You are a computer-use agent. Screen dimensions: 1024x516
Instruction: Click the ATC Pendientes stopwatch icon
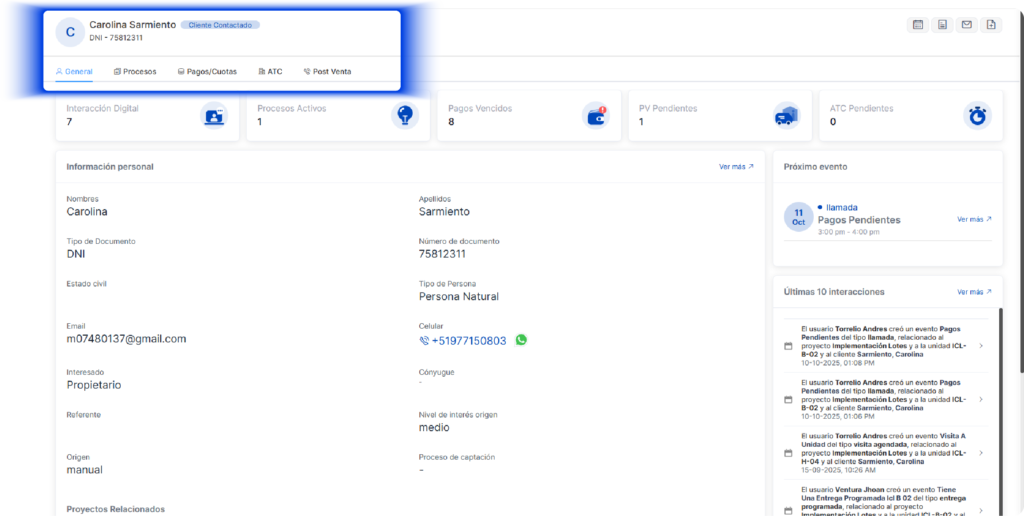pyautogui.click(x=977, y=116)
